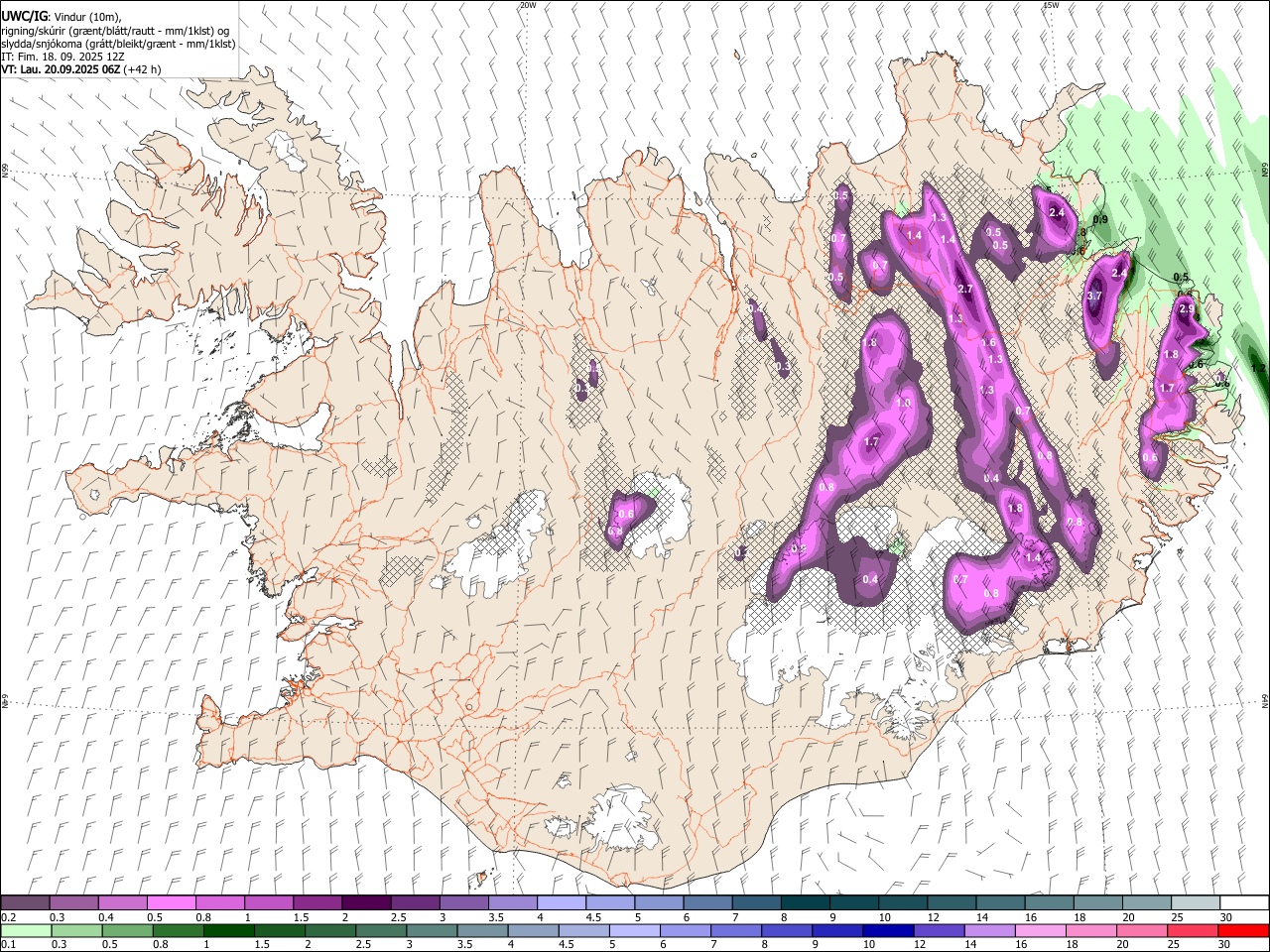Pick the dusky purple 0.2–0.3 snow legend swatch
Image resolution: width=1270 pixels, height=952 pixels.
coord(25,902)
